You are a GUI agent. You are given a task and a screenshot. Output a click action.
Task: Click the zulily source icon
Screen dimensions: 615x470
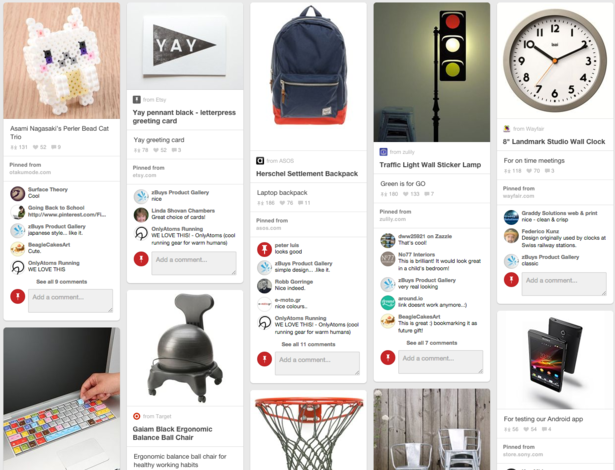(x=383, y=152)
